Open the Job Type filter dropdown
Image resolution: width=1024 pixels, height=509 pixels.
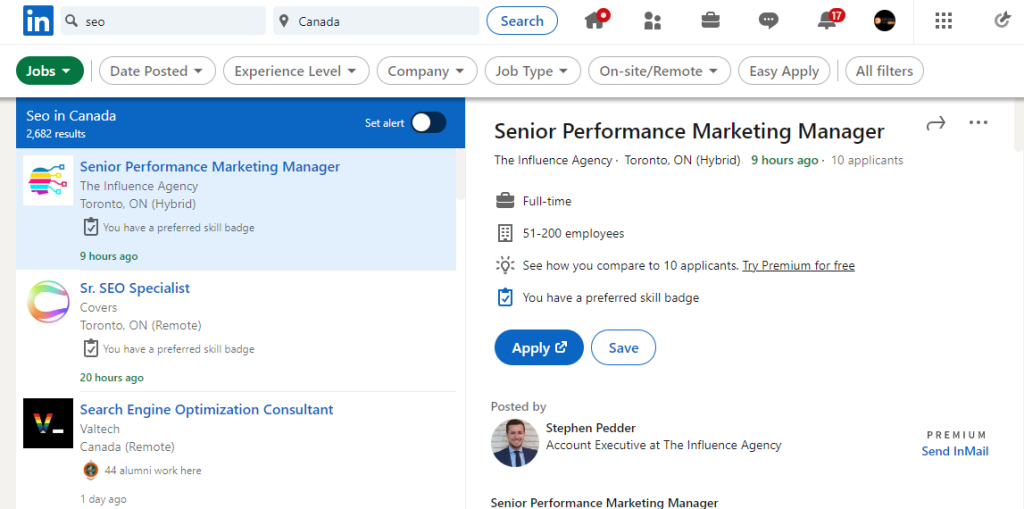[x=532, y=71]
